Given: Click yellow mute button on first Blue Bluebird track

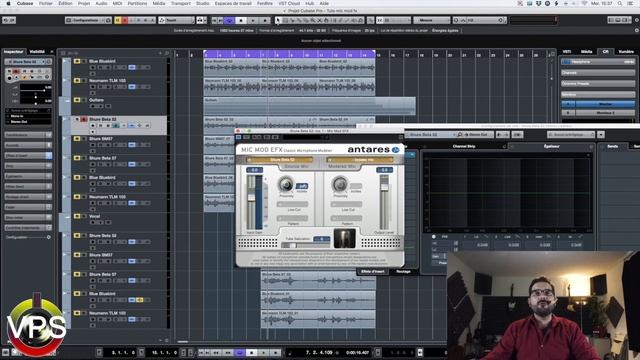Looking at the screenshot, I should [77, 61].
